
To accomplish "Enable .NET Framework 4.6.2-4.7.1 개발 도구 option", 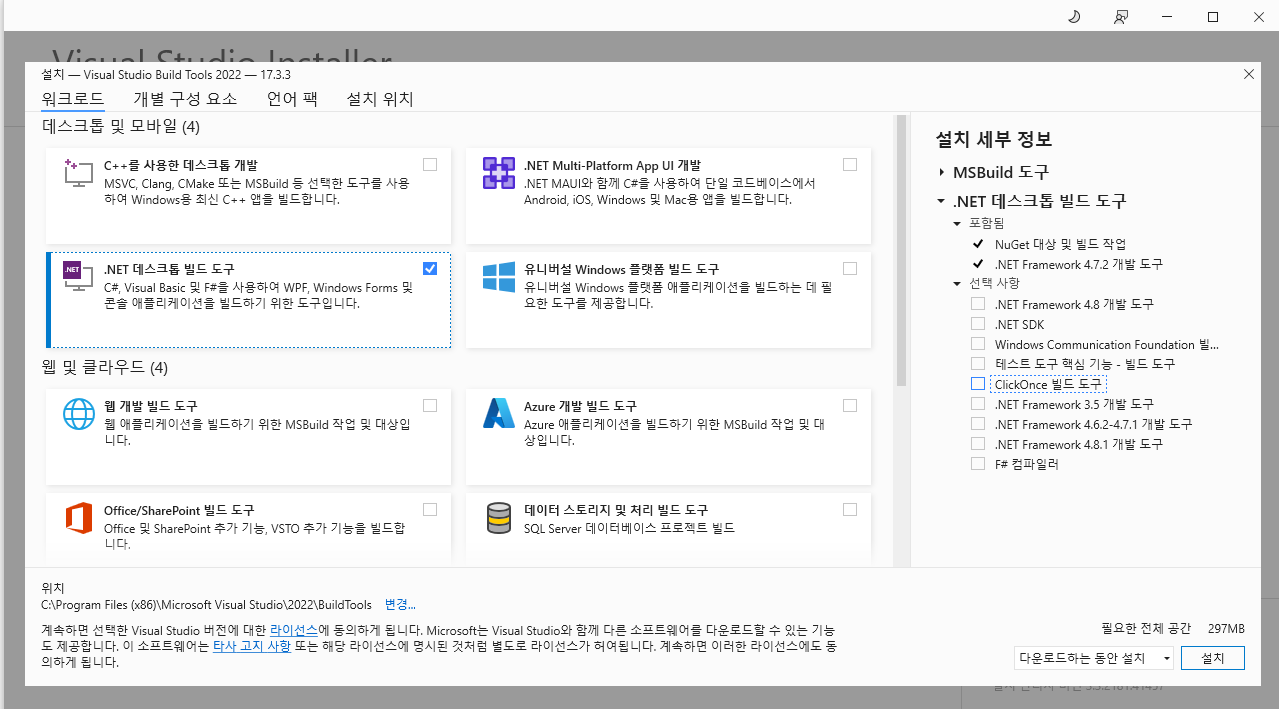I will (978, 424).
